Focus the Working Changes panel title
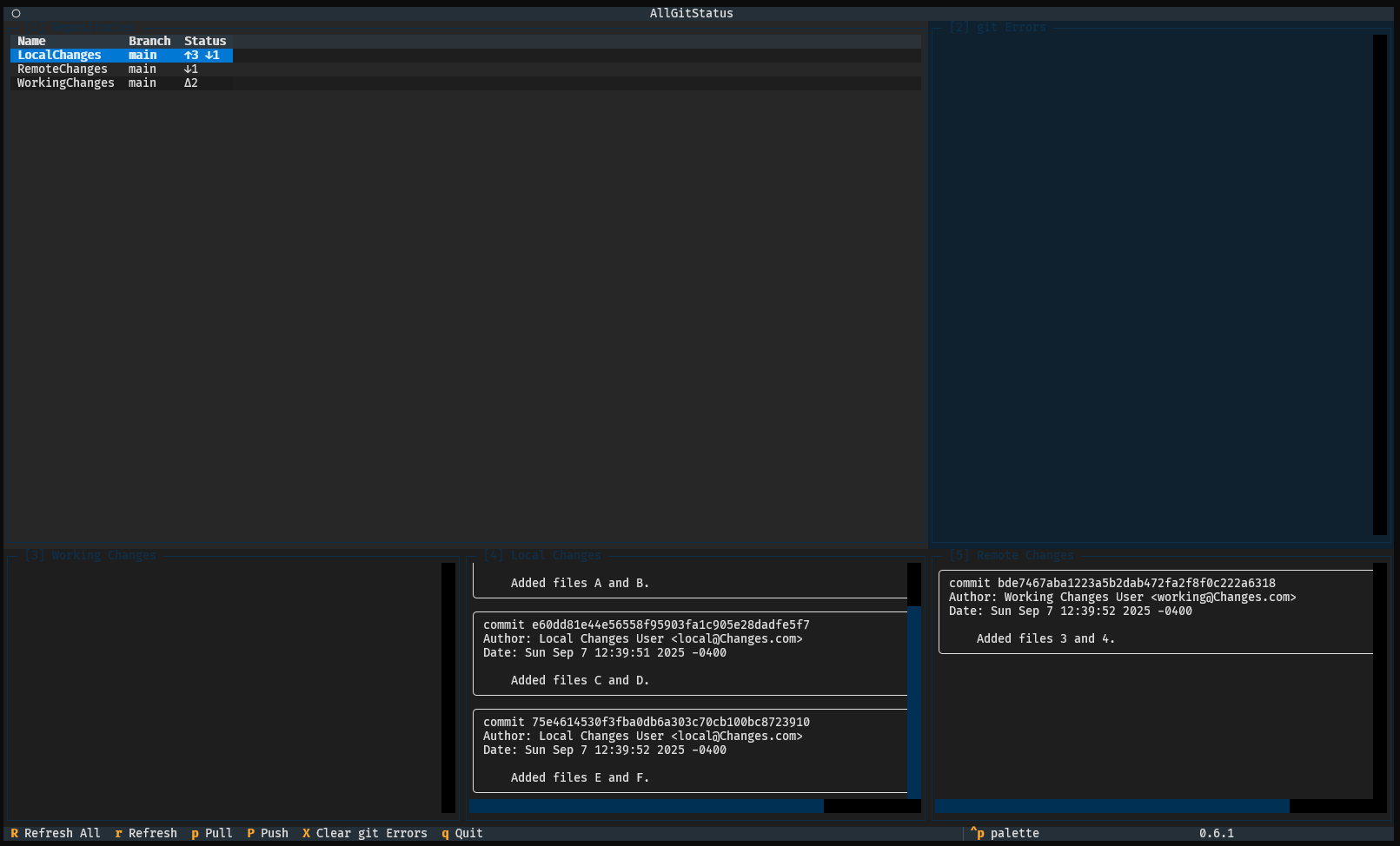The height and width of the screenshot is (846, 1400). tap(90, 555)
